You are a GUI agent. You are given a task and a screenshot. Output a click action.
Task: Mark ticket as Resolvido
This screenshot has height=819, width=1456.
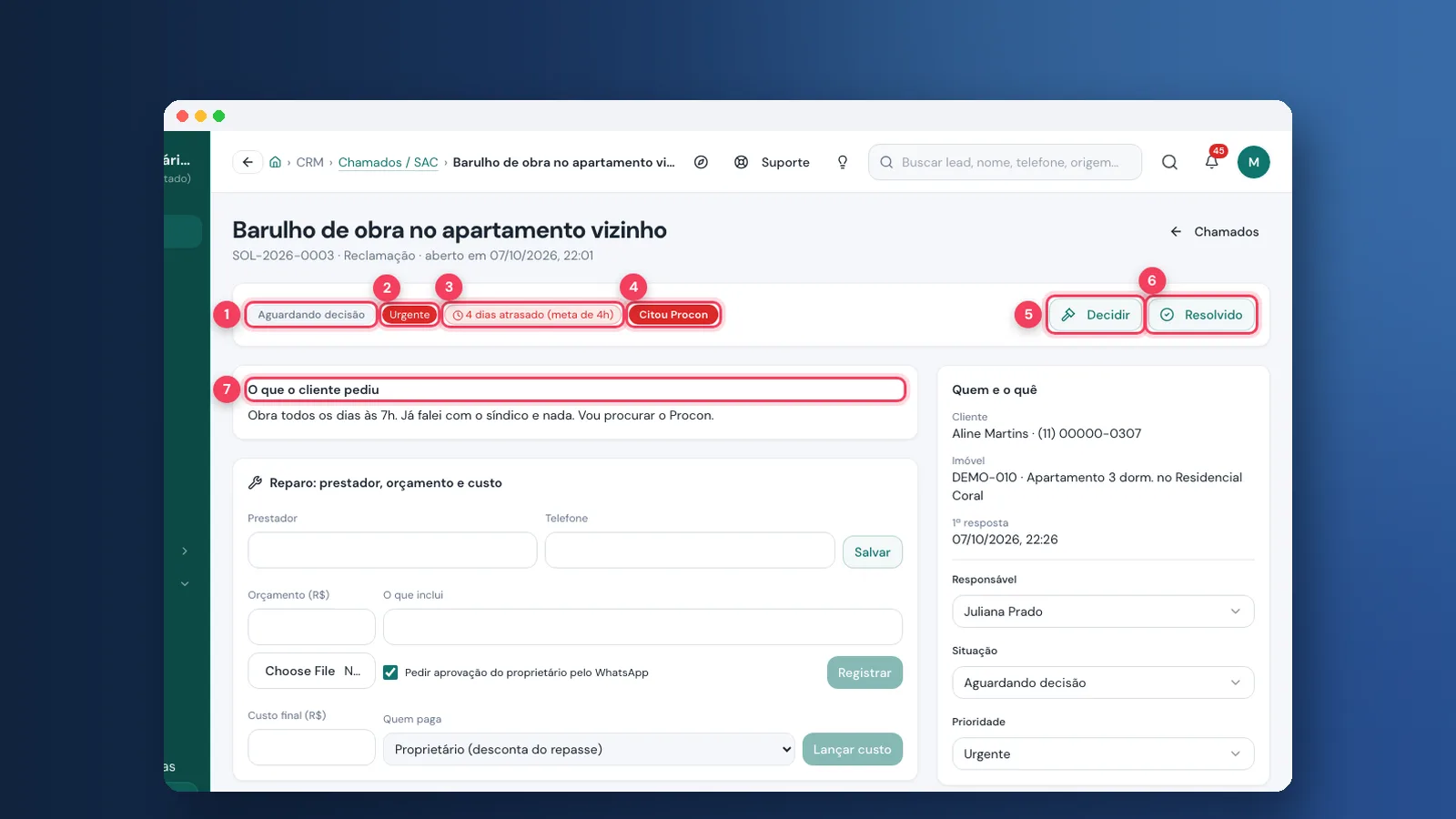1201,315
